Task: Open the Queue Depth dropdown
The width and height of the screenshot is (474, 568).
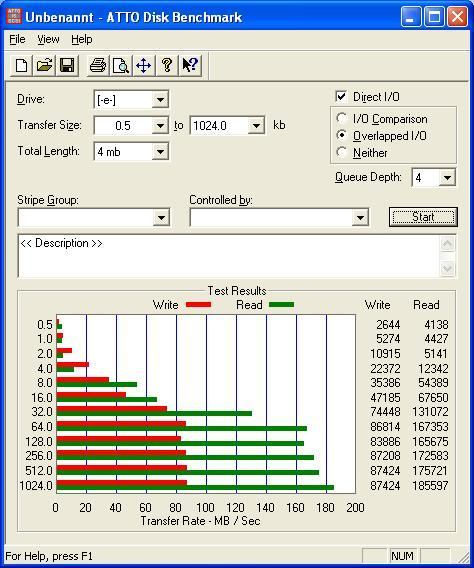Action: [x=447, y=178]
